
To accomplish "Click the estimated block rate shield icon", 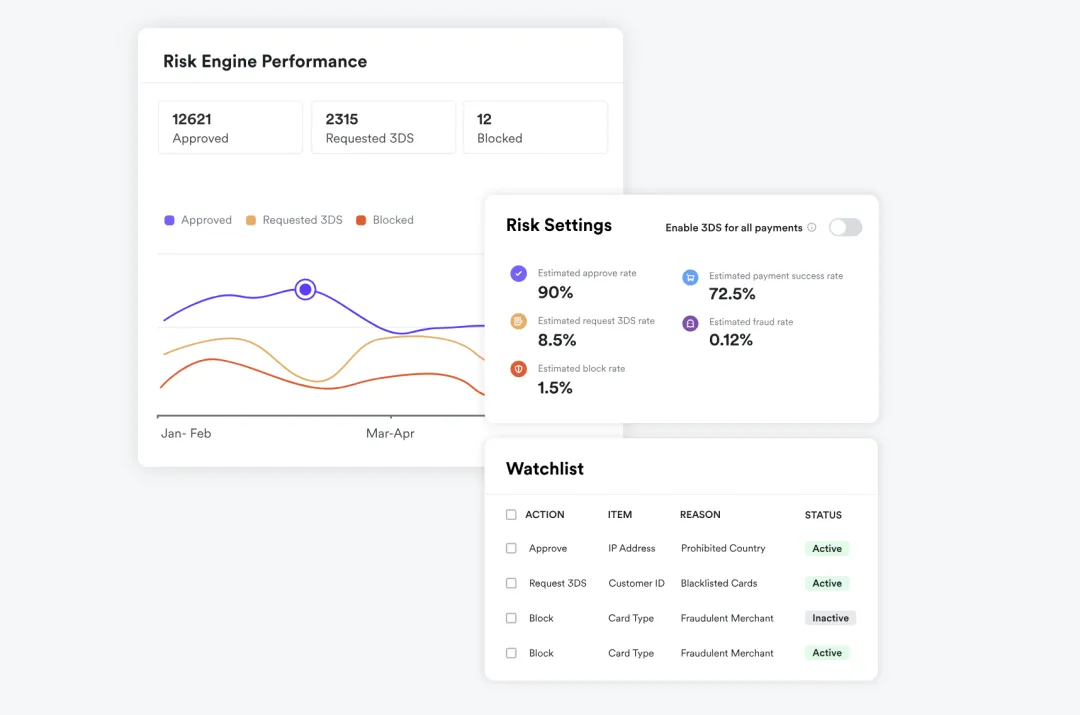I will point(519,369).
